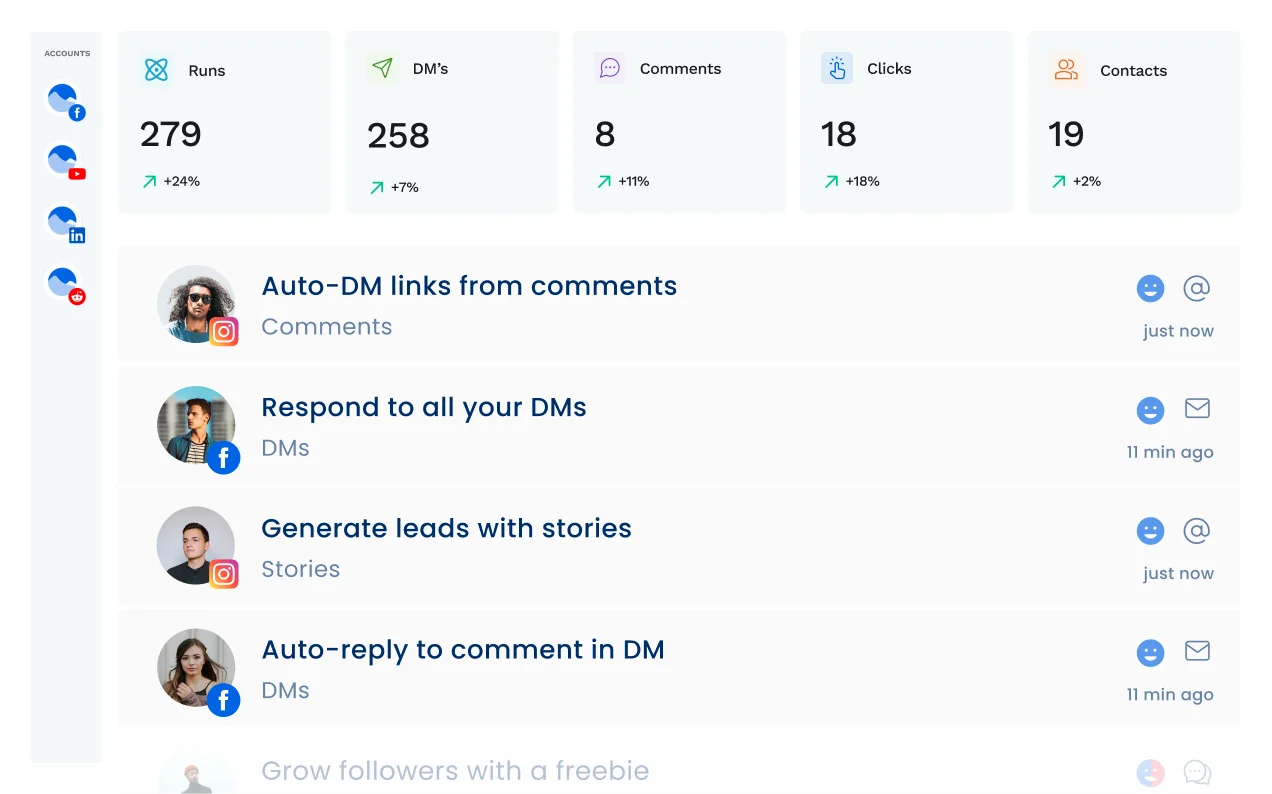Image resolution: width=1272 pixels, height=794 pixels.
Task: Click the Contacts people icon
Action: 1066,70
